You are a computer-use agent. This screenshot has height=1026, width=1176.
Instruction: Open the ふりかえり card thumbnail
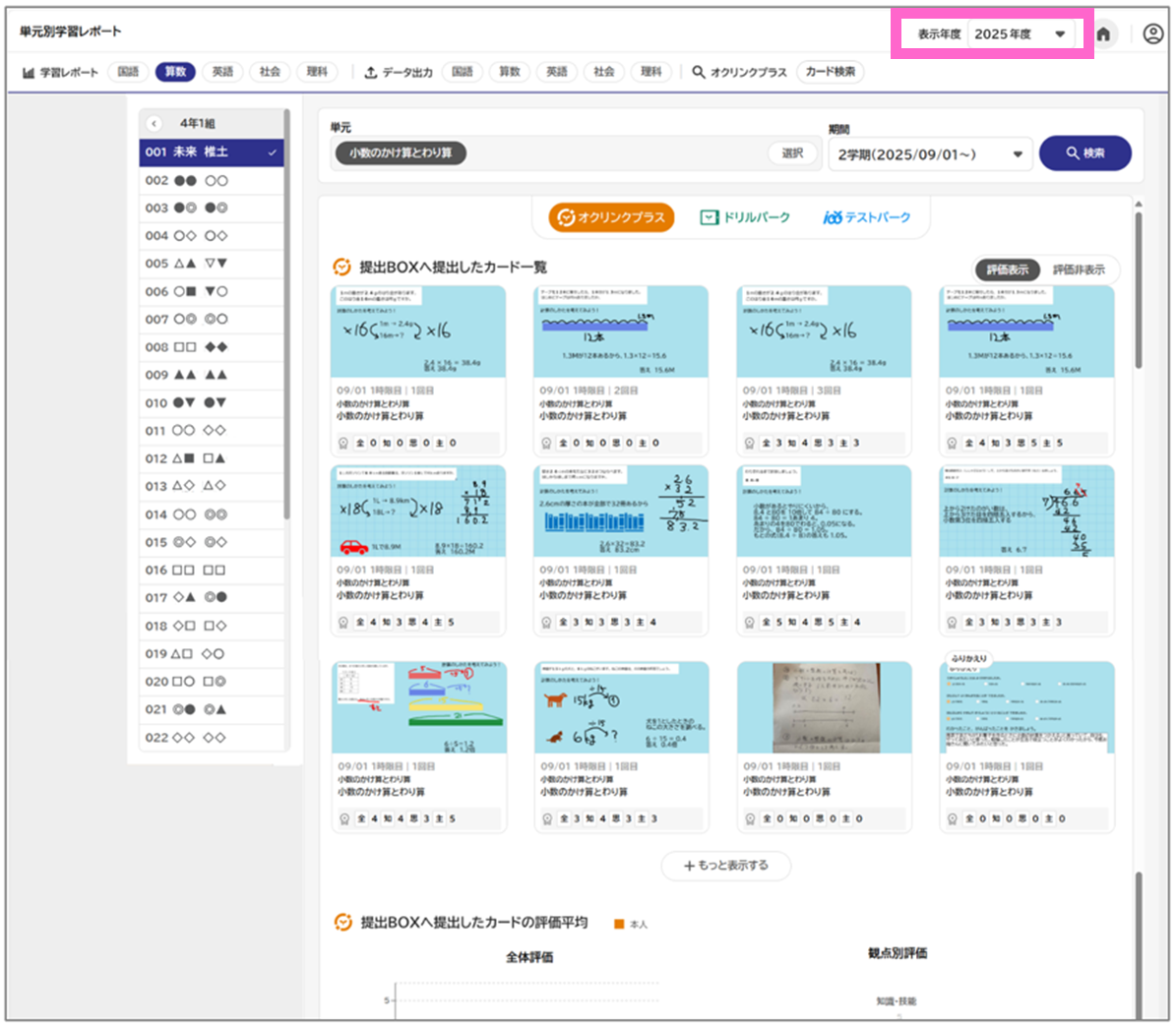[x=1026, y=708]
